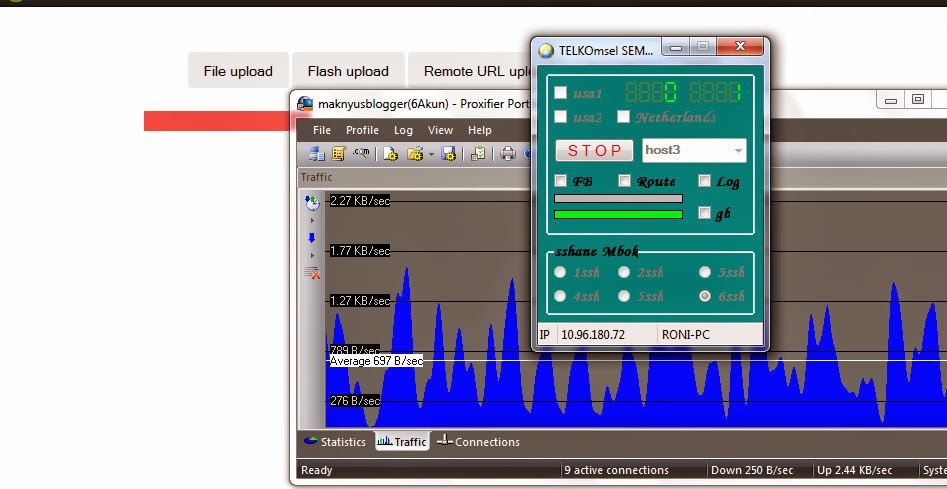
Task: Click the gray progress bar under FB
Action: click(x=618, y=199)
